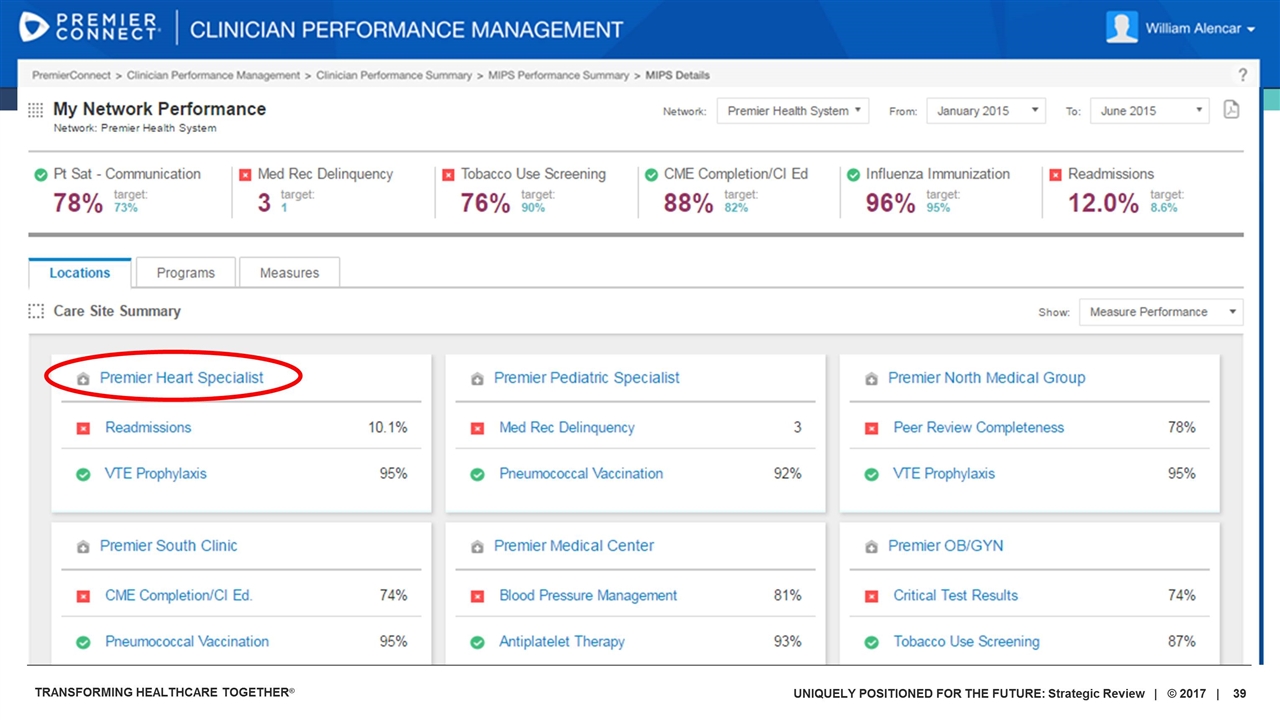Open Pneumococcal Vaccination under Pediatric Specialist
The height and width of the screenshot is (720, 1280).
(581, 474)
